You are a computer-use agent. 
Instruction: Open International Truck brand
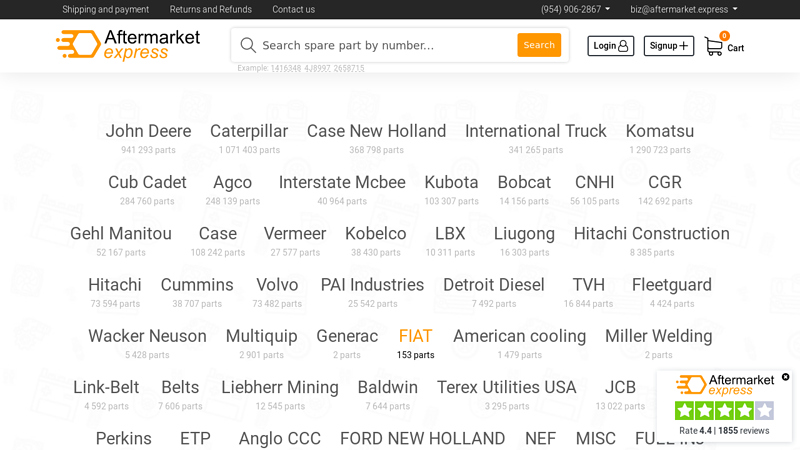(536, 131)
